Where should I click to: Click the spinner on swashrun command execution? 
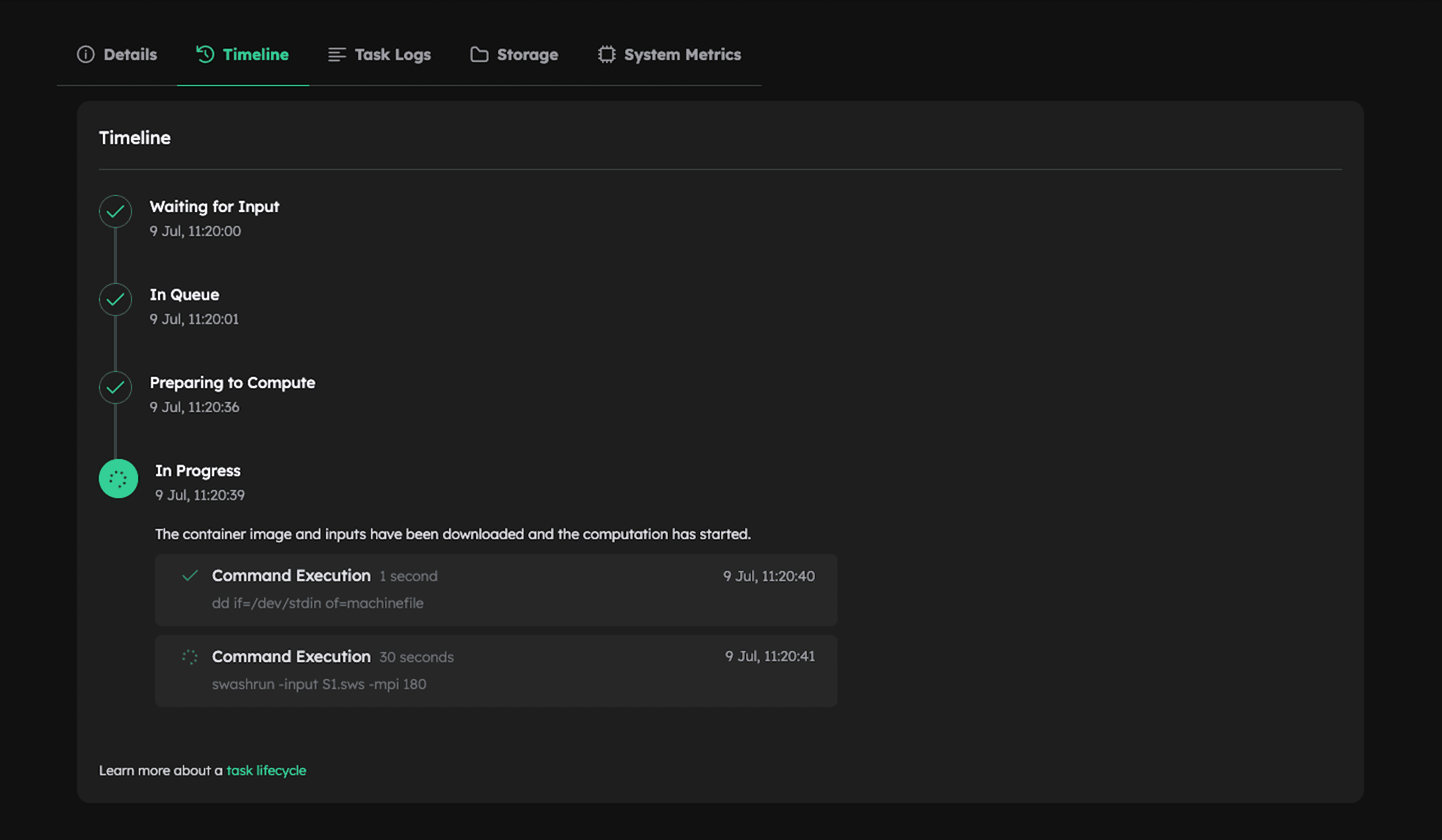click(189, 657)
